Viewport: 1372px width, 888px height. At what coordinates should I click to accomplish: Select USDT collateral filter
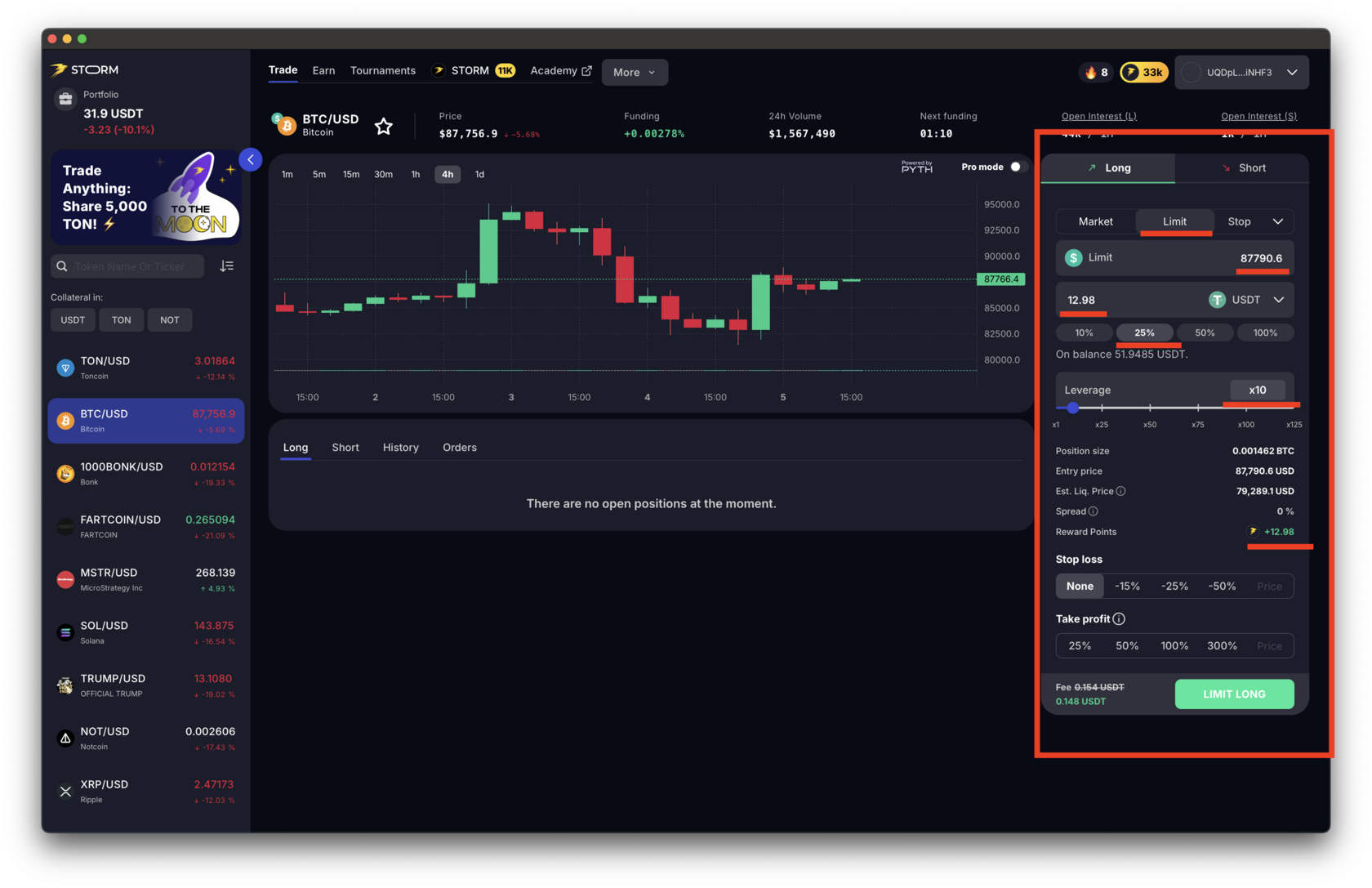73,320
